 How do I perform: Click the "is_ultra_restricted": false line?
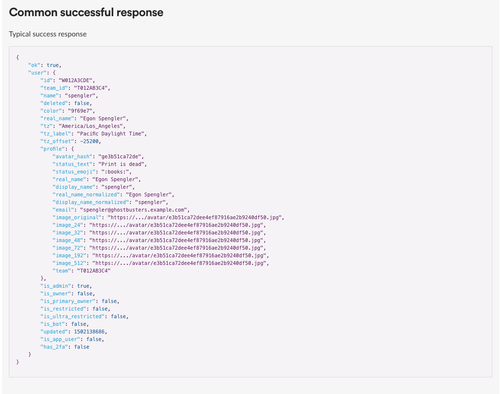(x=84, y=316)
